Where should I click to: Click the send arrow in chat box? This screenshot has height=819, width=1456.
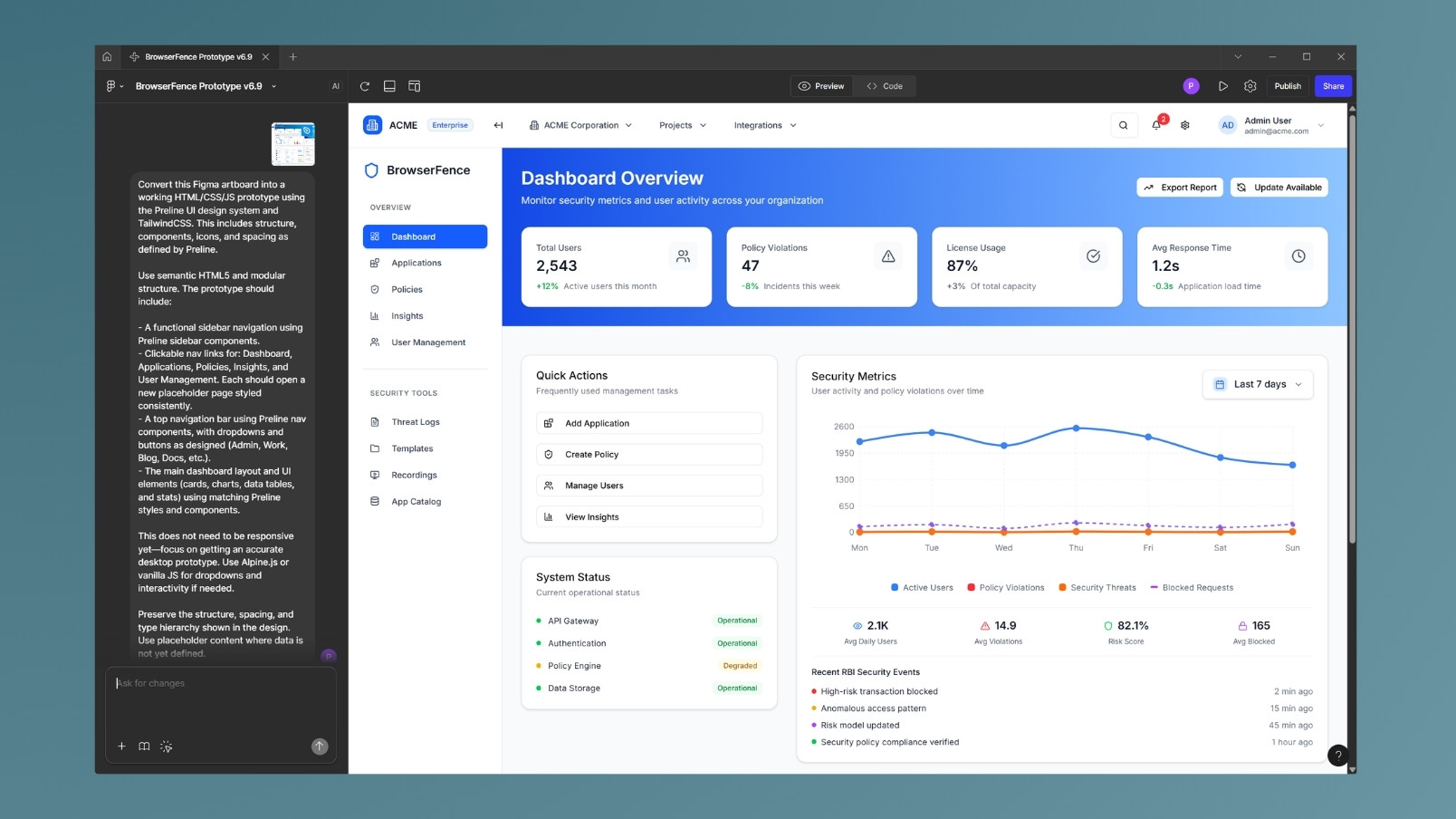320,747
